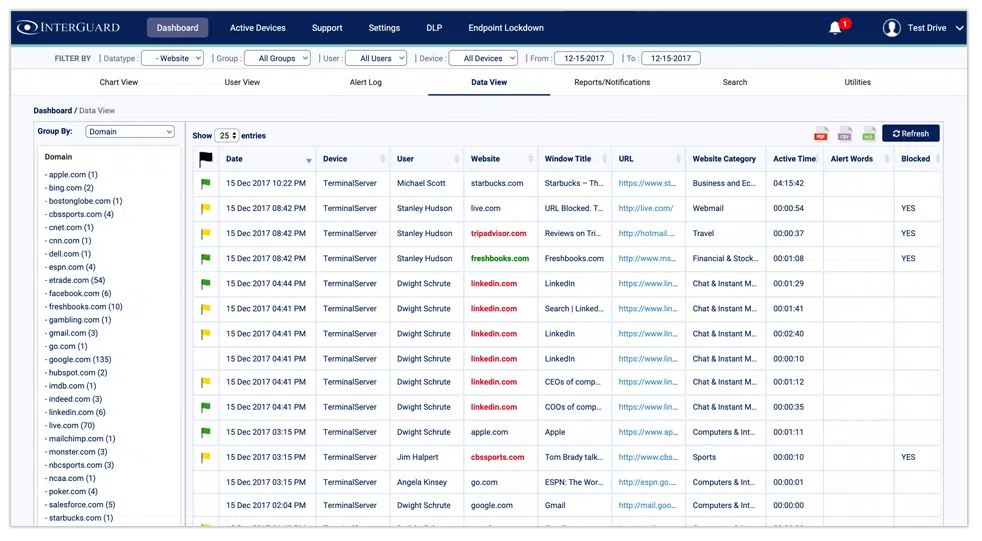Open Active Devices in top navigation
Image resolution: width=982 pixels, height=541 pixels.
coord(257,28)
